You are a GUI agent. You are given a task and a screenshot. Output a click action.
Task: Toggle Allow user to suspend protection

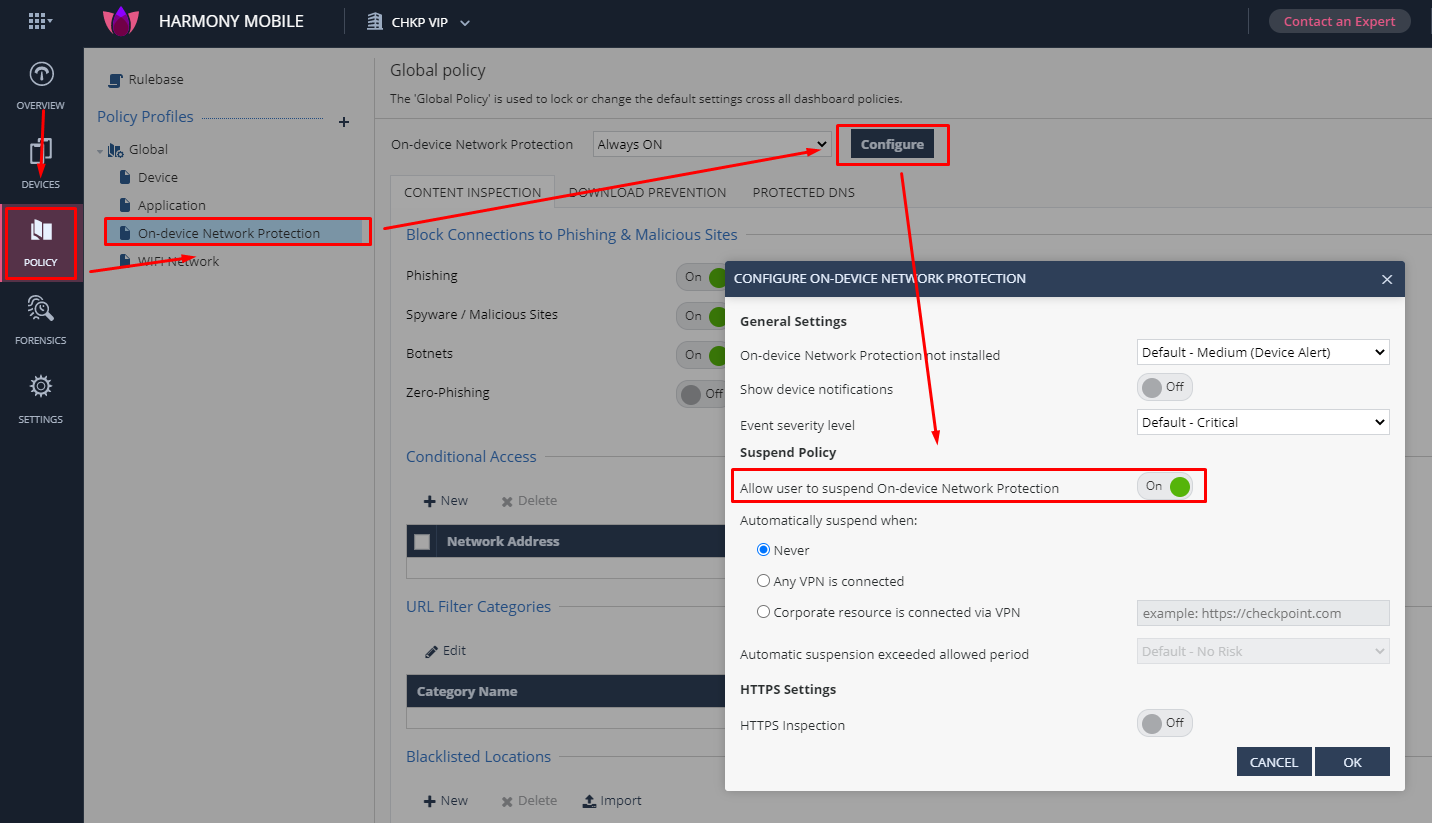tap(1165, 486)
